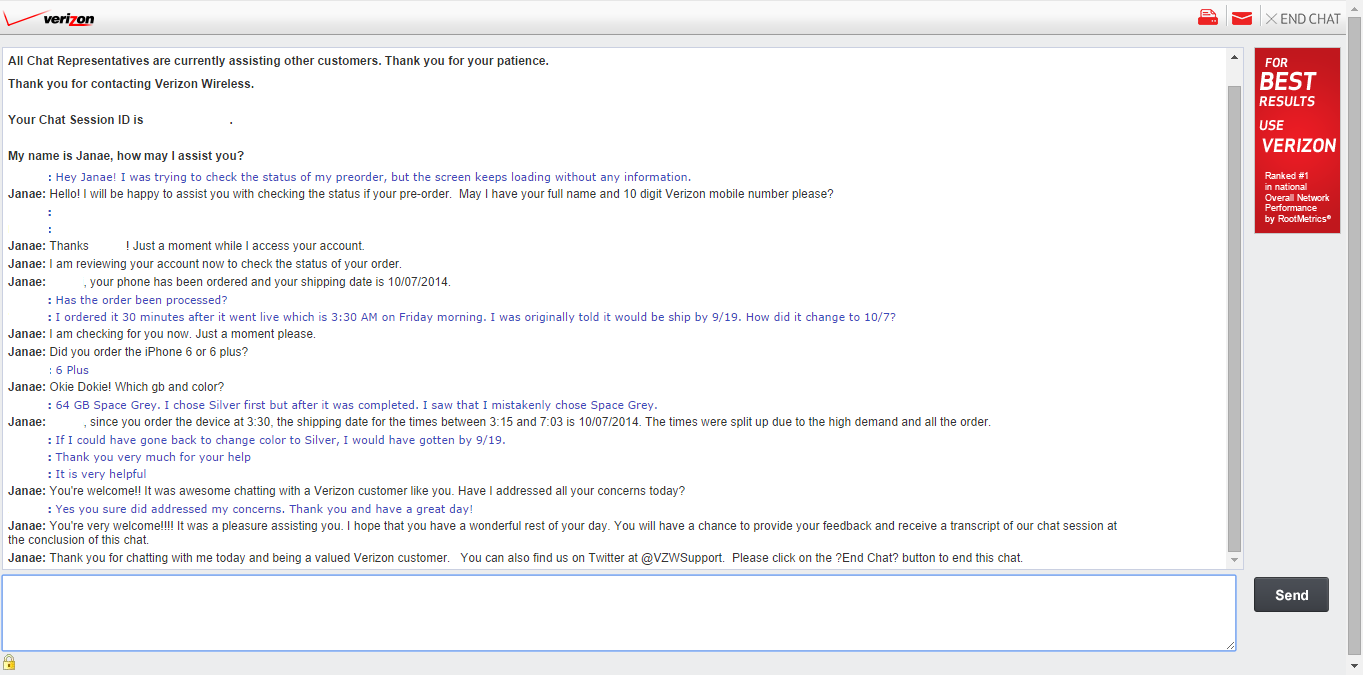
Task: Click 'Thank you for contacting Verizon Wireless.' line
Action: tap(131, 84)
